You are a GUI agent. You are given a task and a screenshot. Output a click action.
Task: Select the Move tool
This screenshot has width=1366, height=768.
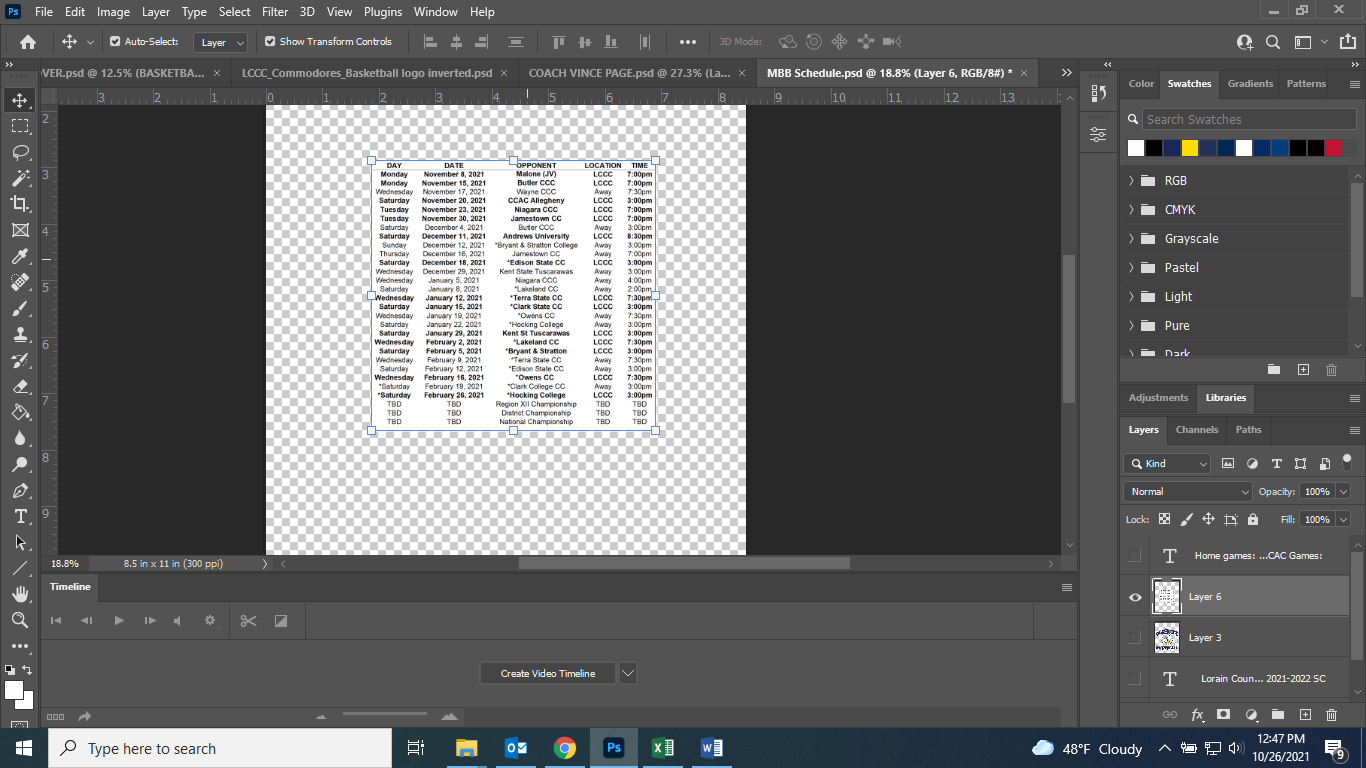click(x=20, y=99)
